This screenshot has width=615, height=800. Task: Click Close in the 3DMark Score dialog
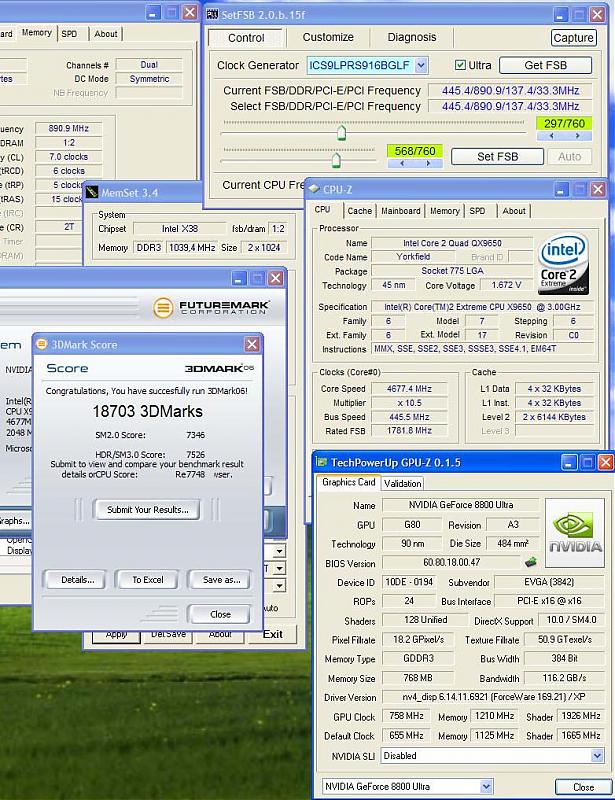click(220, 614)
